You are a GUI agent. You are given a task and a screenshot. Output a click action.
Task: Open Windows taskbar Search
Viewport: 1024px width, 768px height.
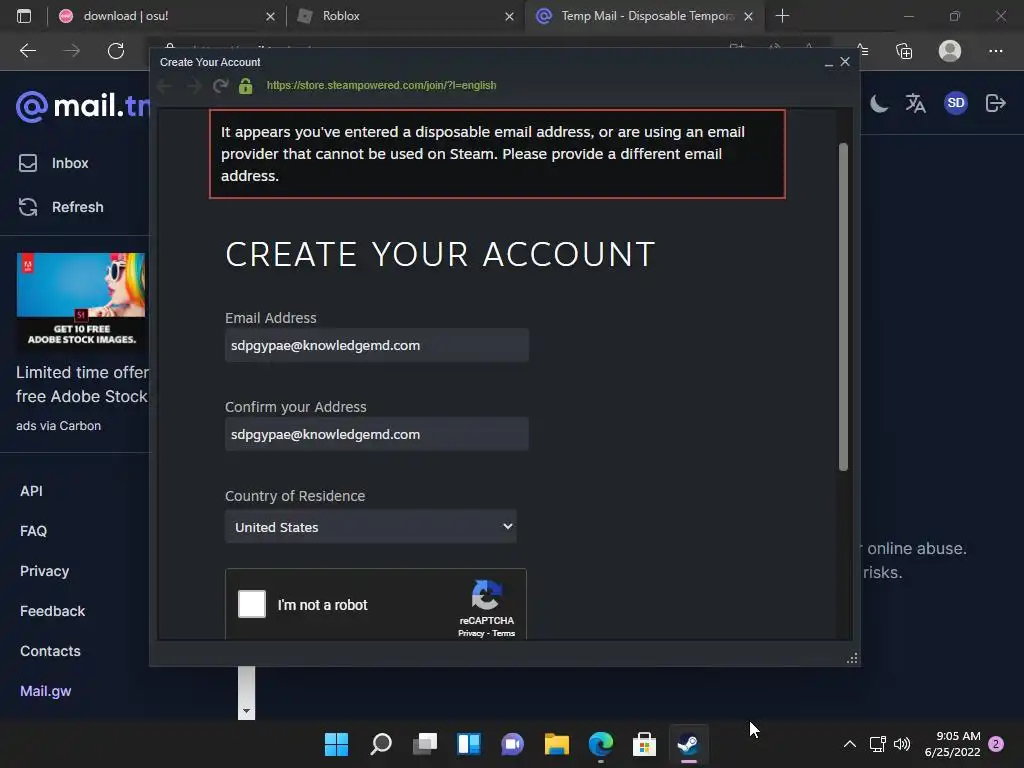click(381, 744)
